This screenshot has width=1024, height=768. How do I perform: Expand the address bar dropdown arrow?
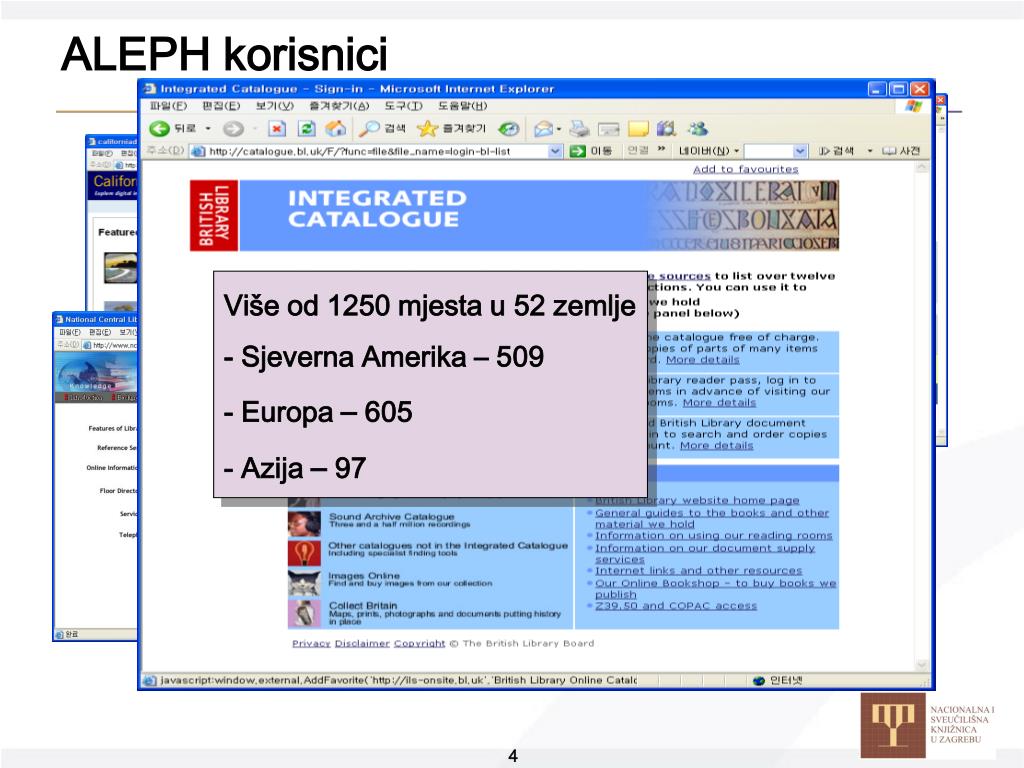554,152
